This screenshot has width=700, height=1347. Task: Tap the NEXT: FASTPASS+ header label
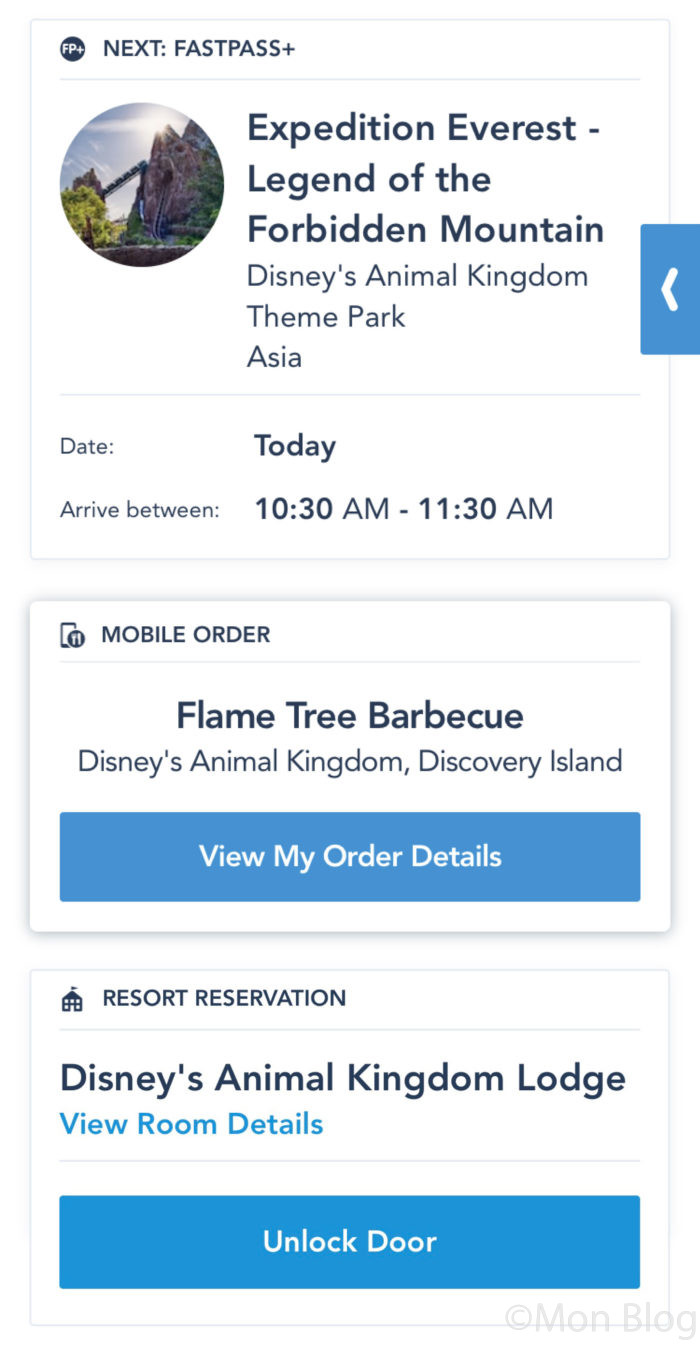(x=199, y=48)
